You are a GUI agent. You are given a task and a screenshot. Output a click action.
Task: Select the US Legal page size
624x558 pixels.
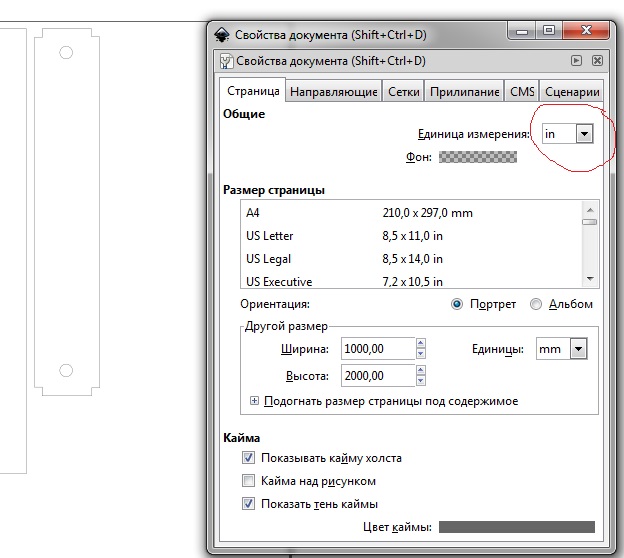coord(411,259)
